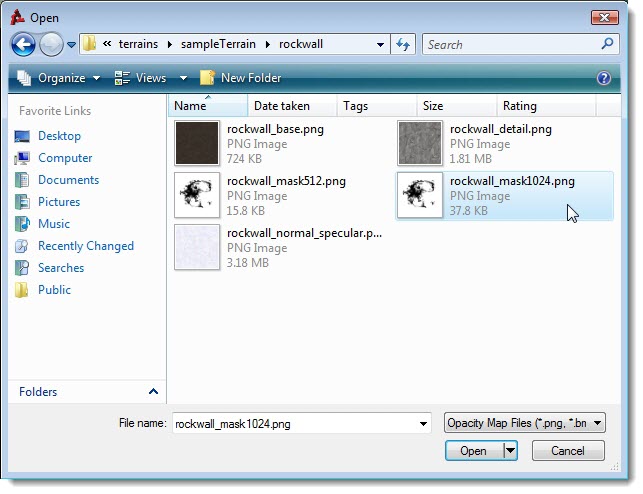The image size is (643, 494).
Task: Open the Views dropdown arrow
Action: [183, 78]
